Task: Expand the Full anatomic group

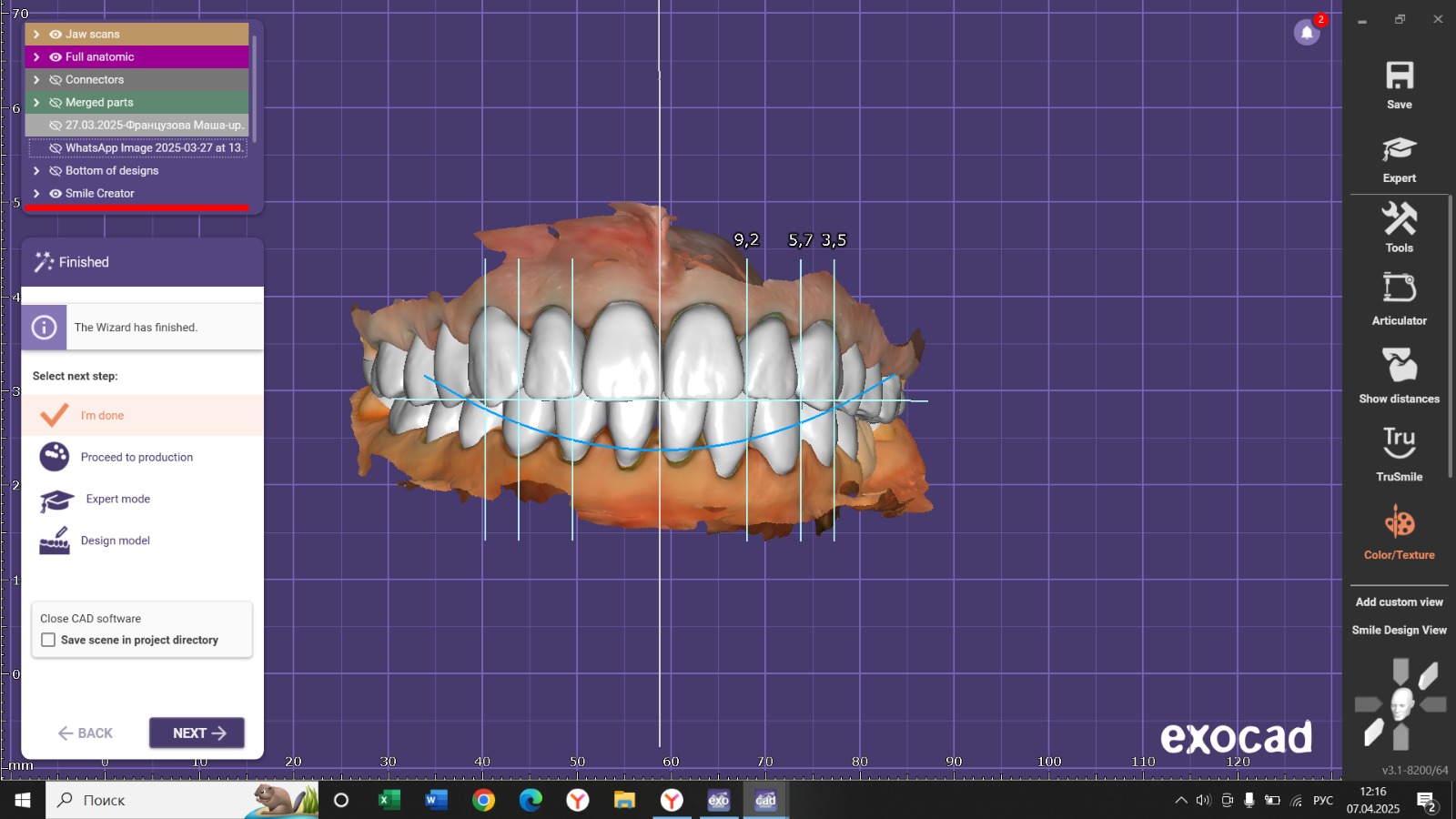Action: pos(36,57)
